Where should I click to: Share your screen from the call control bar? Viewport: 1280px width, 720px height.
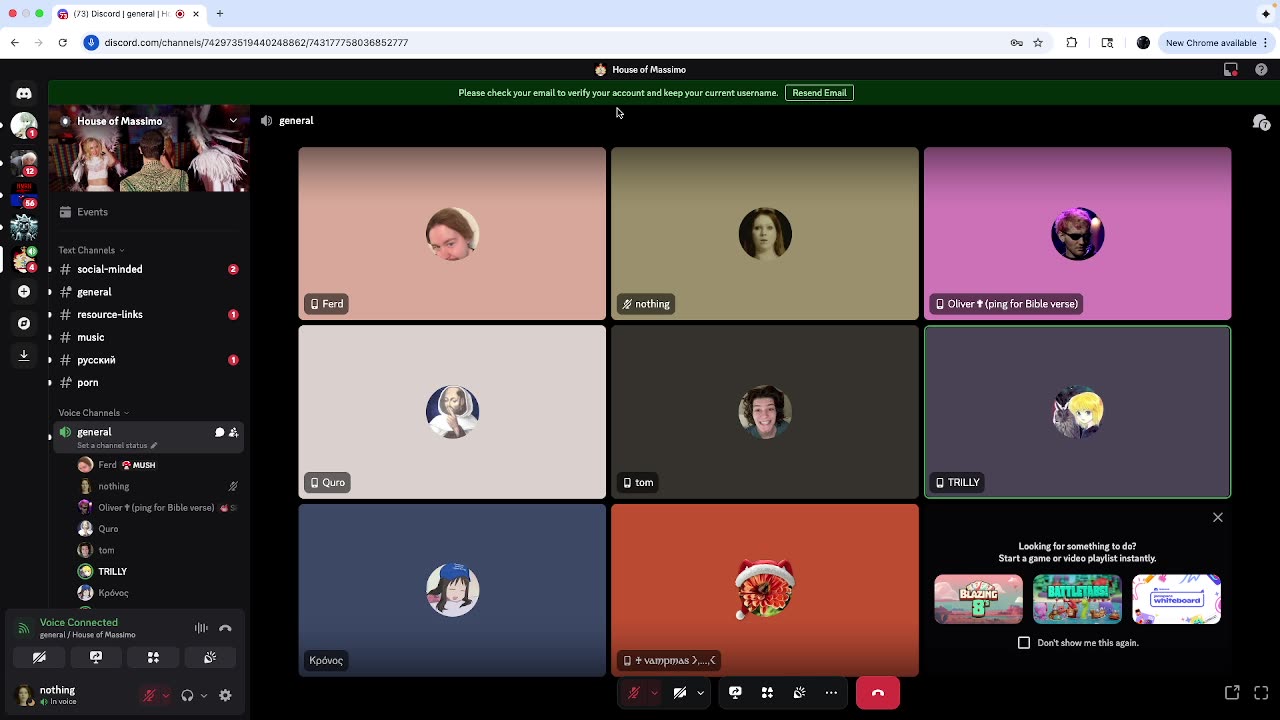pyautogui.click(x=735, y=692)
